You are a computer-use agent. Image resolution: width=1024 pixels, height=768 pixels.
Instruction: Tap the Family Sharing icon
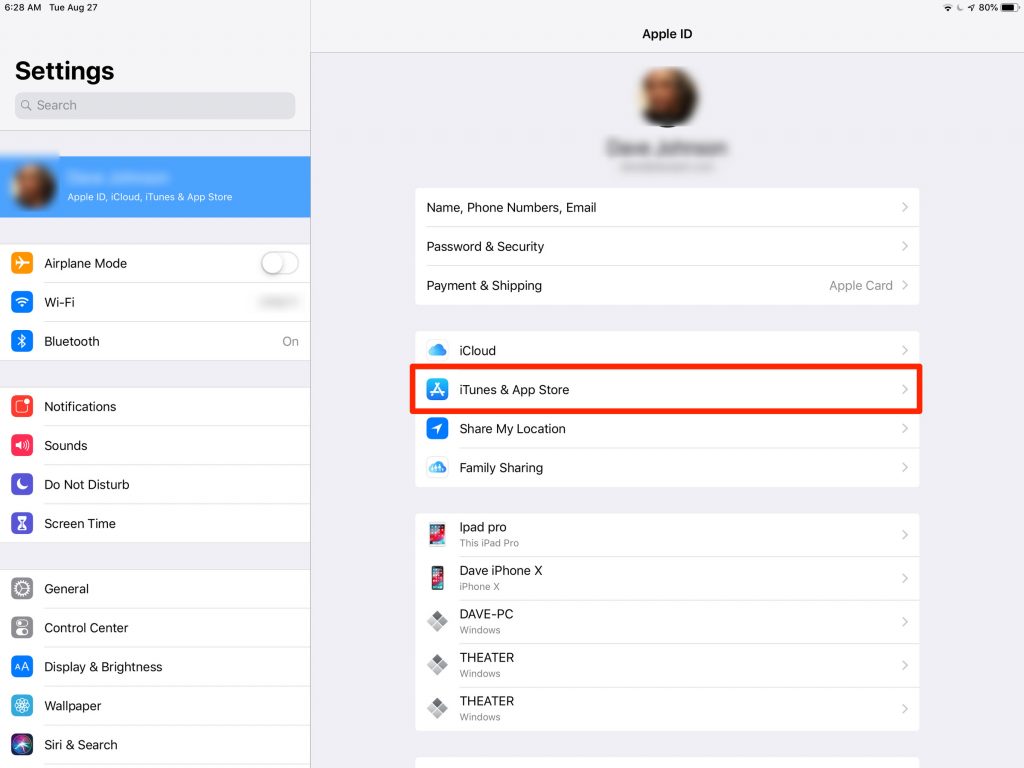[x=437, y=468]
